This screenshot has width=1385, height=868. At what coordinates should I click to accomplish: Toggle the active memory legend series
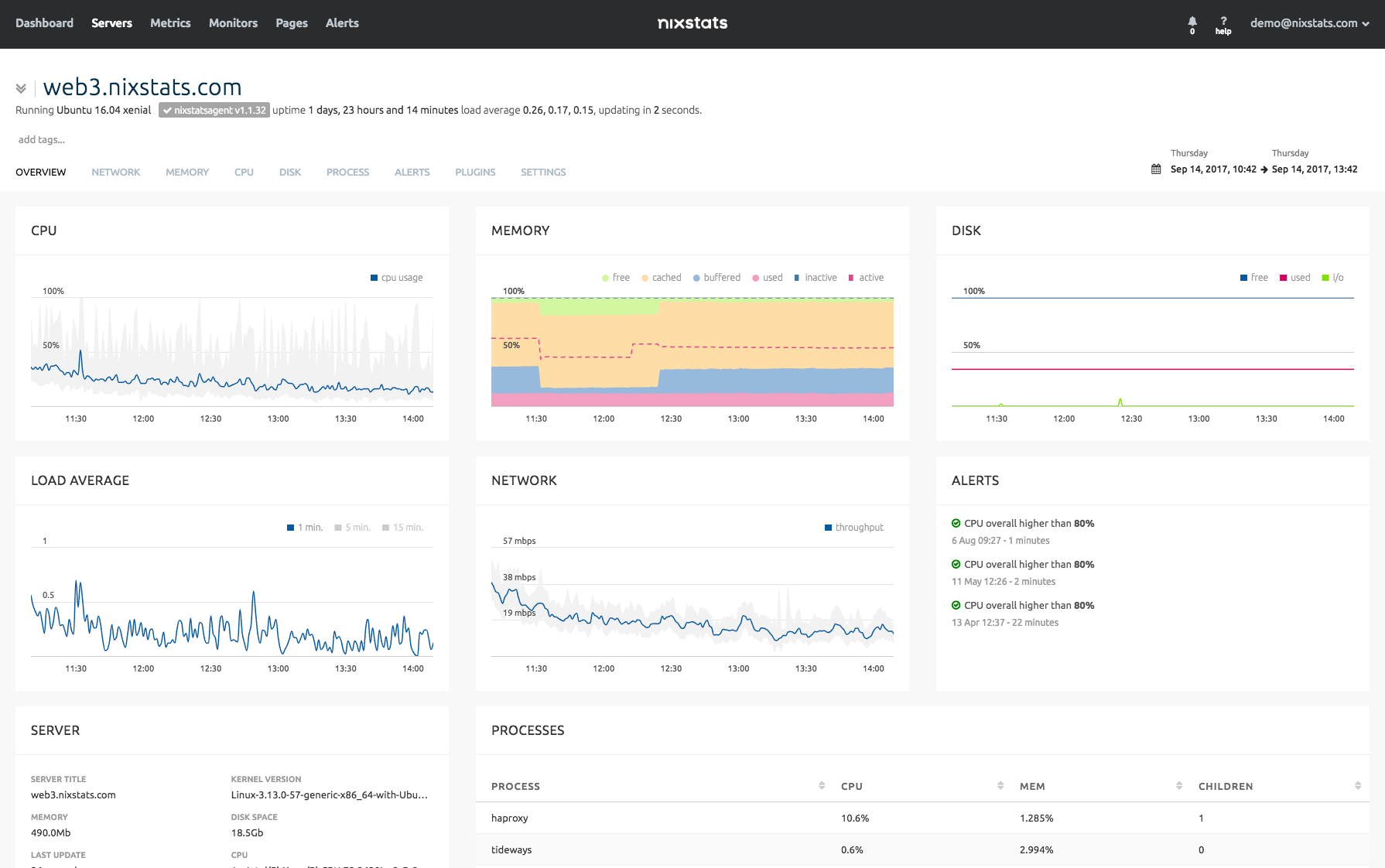point(866,278)
